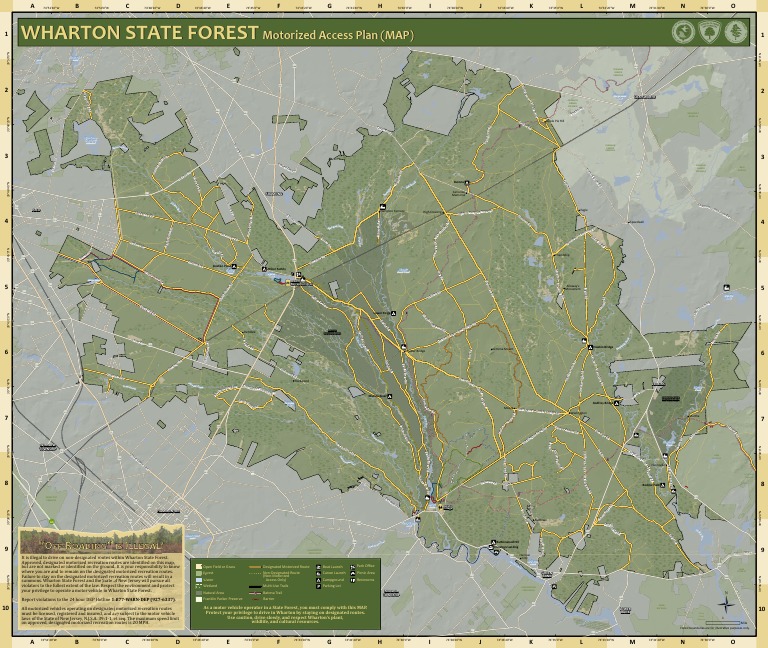Click the Franklin Parker Preserve pale swatch
This screenshot has height=648, width=768.
point(199,600)
